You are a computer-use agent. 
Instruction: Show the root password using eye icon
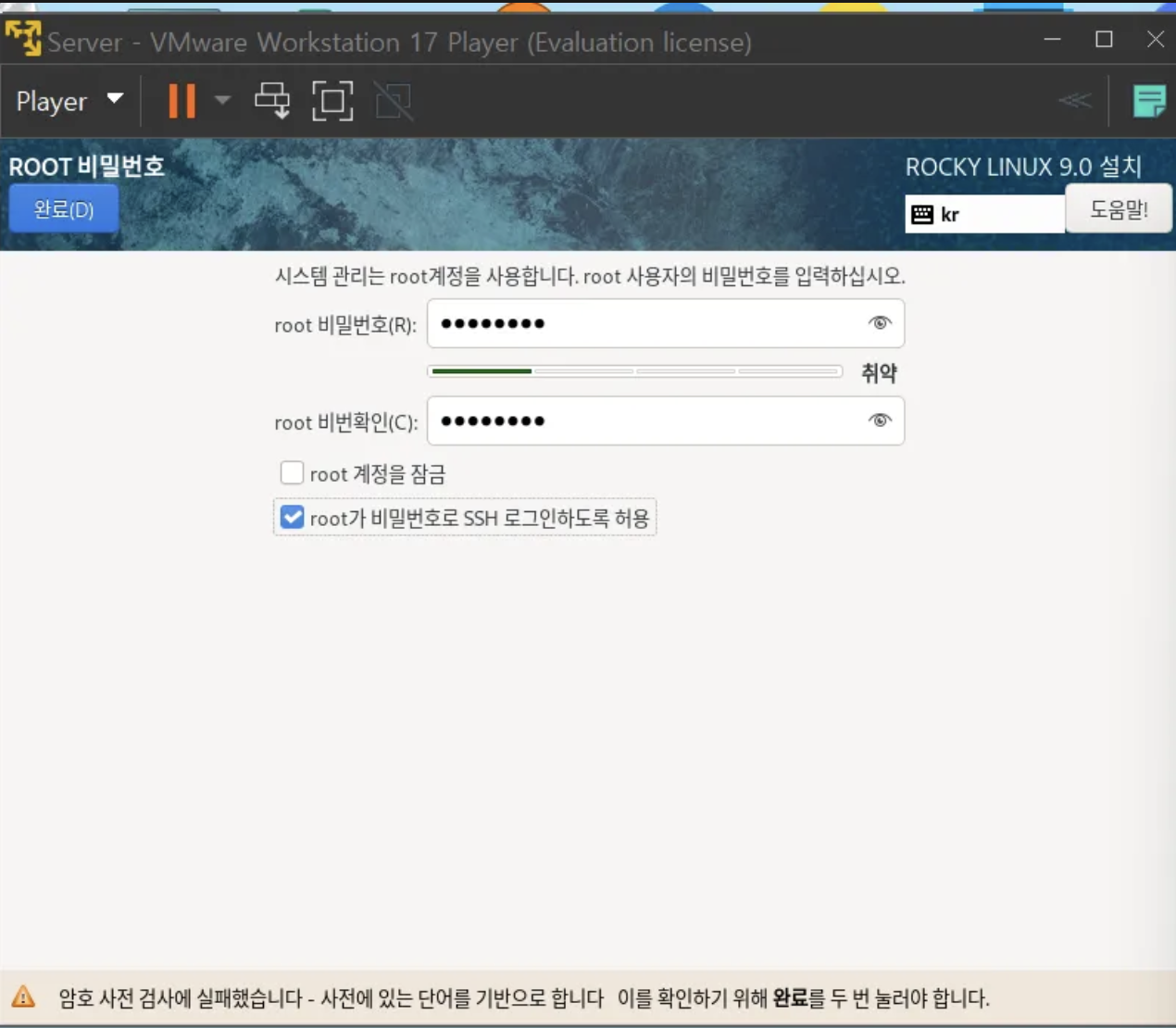pos(880,322)
